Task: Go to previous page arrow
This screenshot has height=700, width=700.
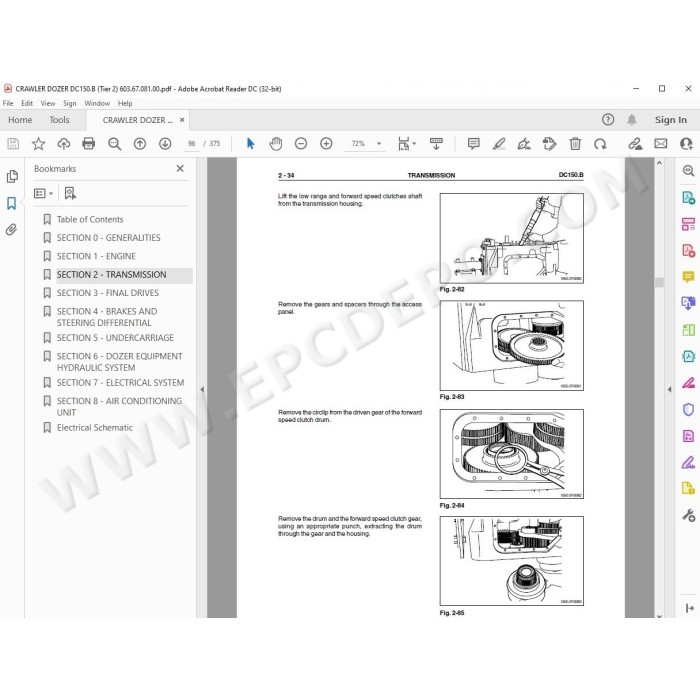Action: tap(140, 144)
